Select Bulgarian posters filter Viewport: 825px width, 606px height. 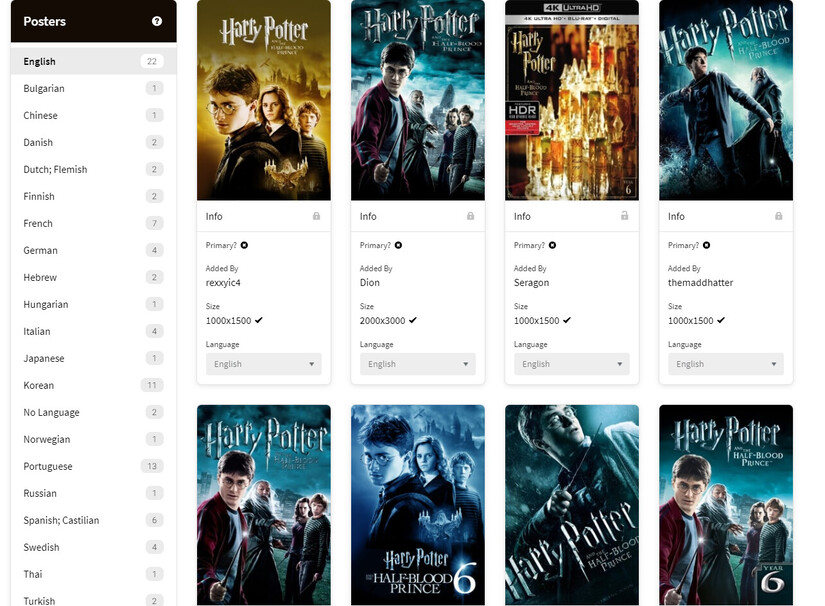[94, 88]
